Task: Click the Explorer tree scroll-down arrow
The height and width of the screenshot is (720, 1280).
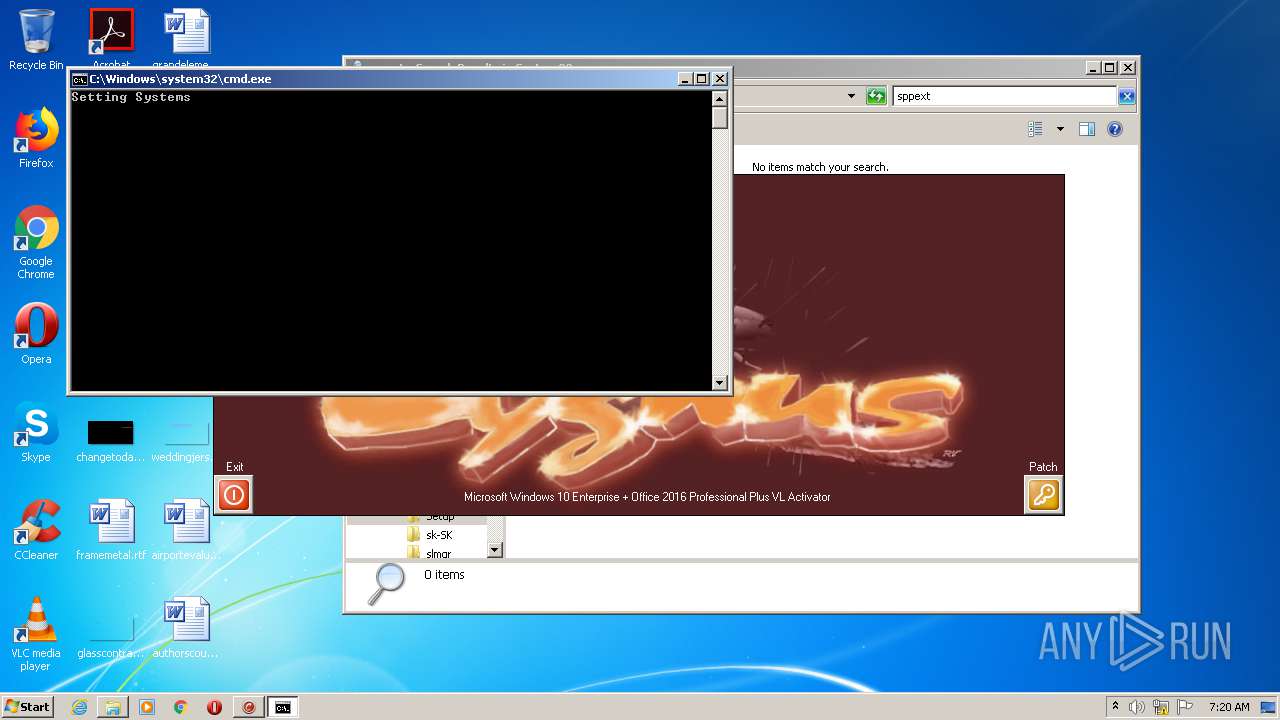Action: (x=494, y=550)
